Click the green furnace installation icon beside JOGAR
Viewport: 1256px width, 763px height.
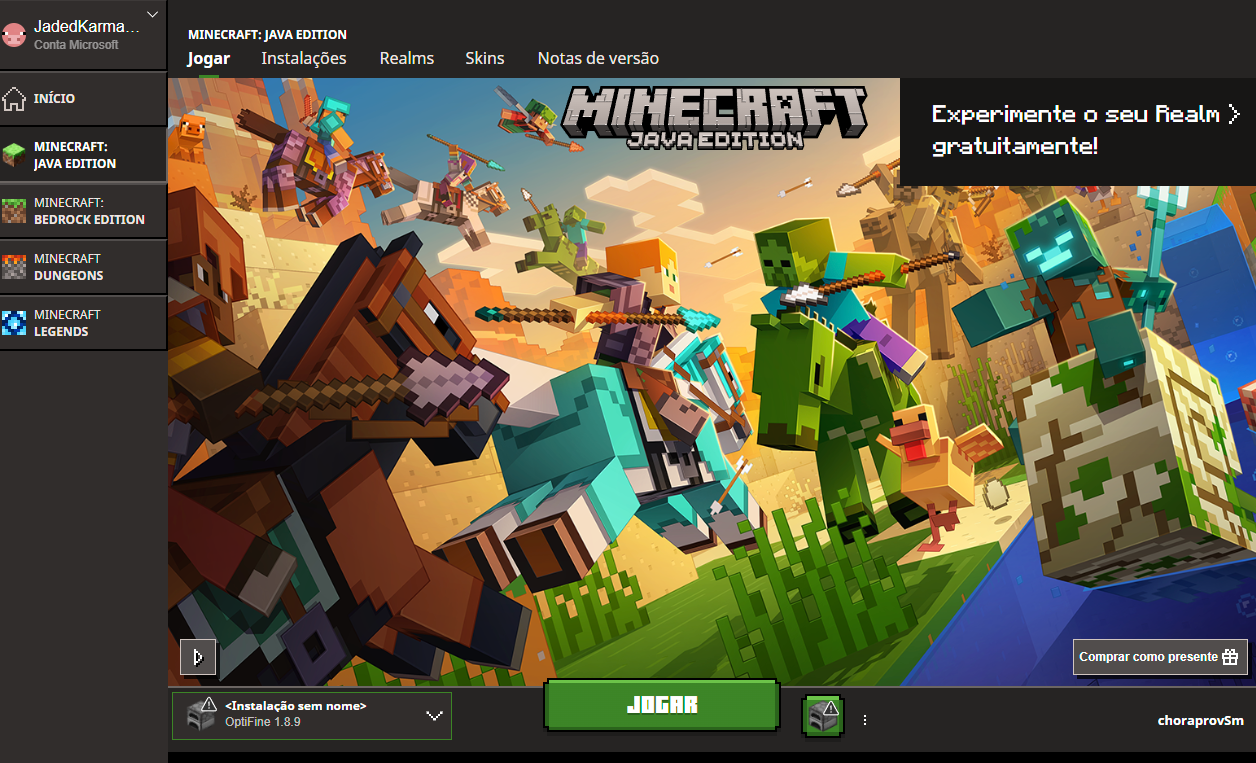coord(823,716)
